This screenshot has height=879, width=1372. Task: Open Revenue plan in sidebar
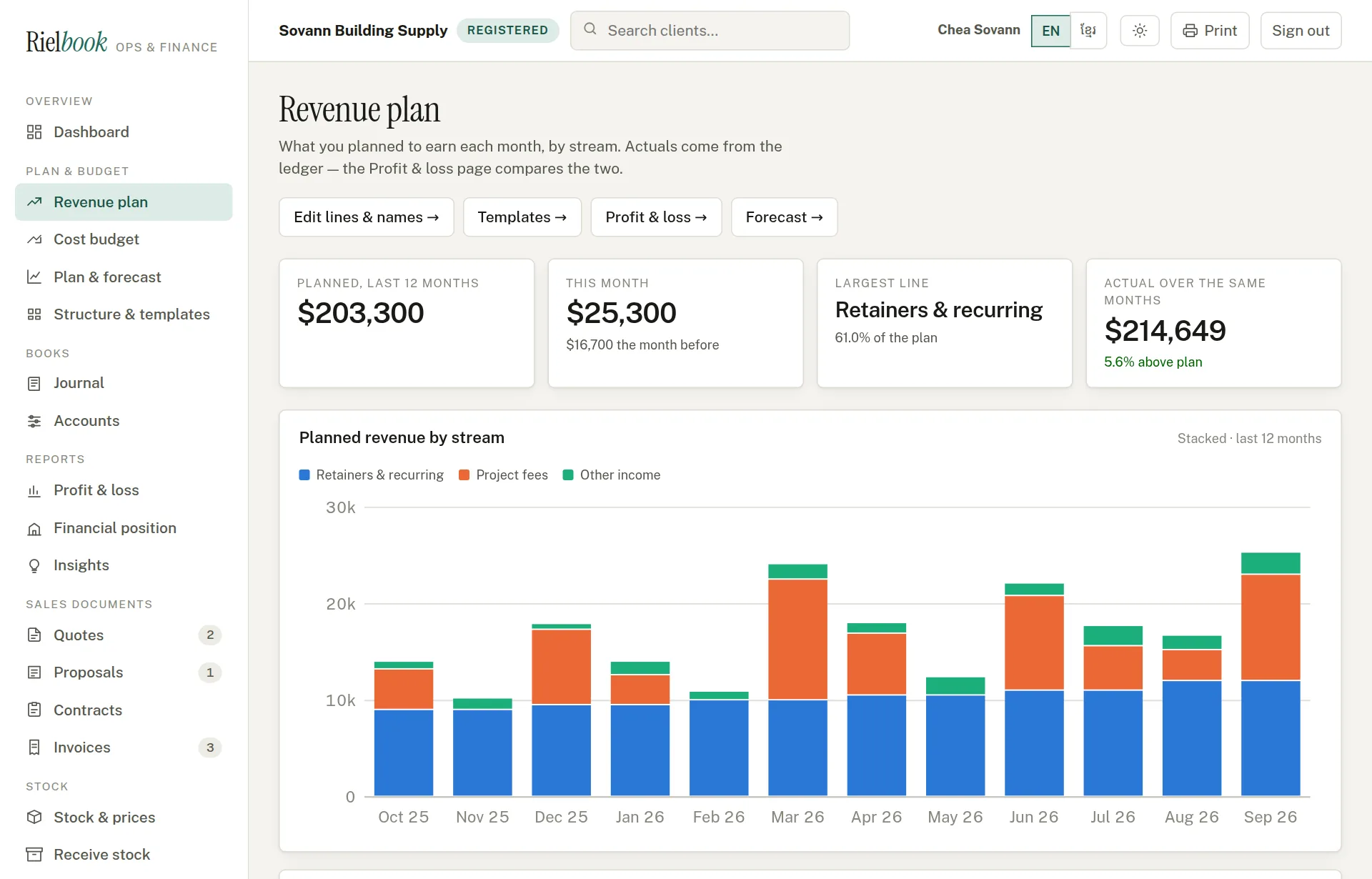pyautogui.click(x=124, y=202)
